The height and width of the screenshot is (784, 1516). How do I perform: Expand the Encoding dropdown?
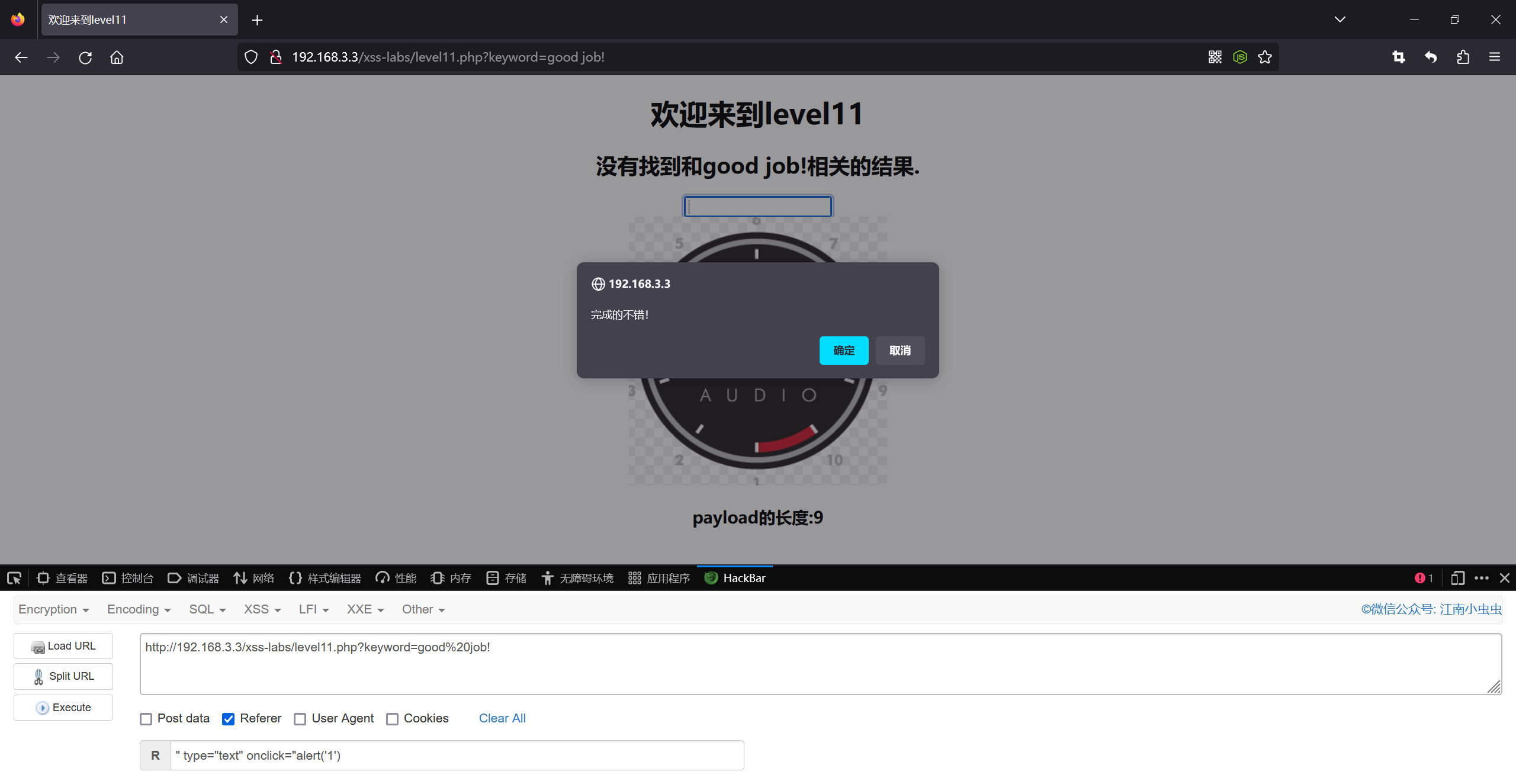[x=139, y=609]
